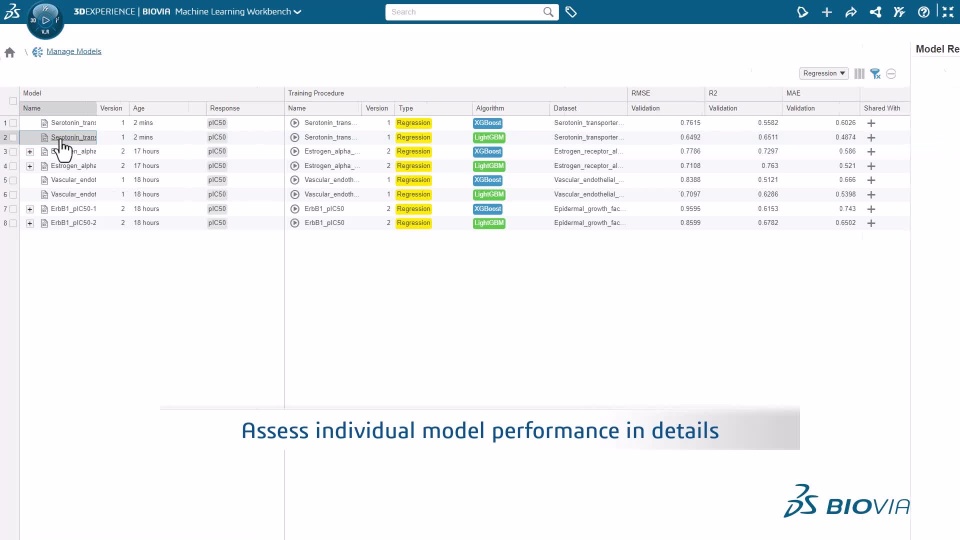Click the search magnifier icon
The width and height of the screenshot is (960, 540).
click(548, 12)
